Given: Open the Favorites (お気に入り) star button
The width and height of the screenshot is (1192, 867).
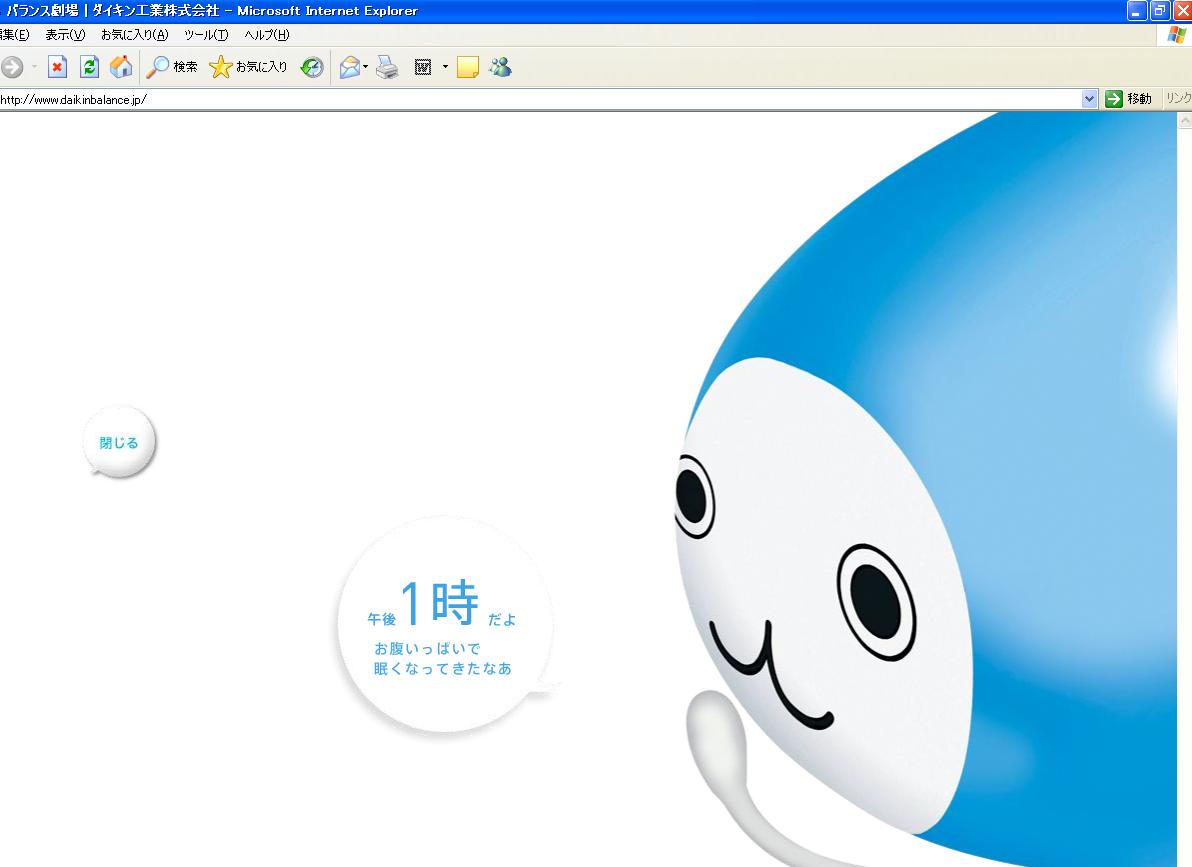Looking at the screenshot, I should (249, 67).
